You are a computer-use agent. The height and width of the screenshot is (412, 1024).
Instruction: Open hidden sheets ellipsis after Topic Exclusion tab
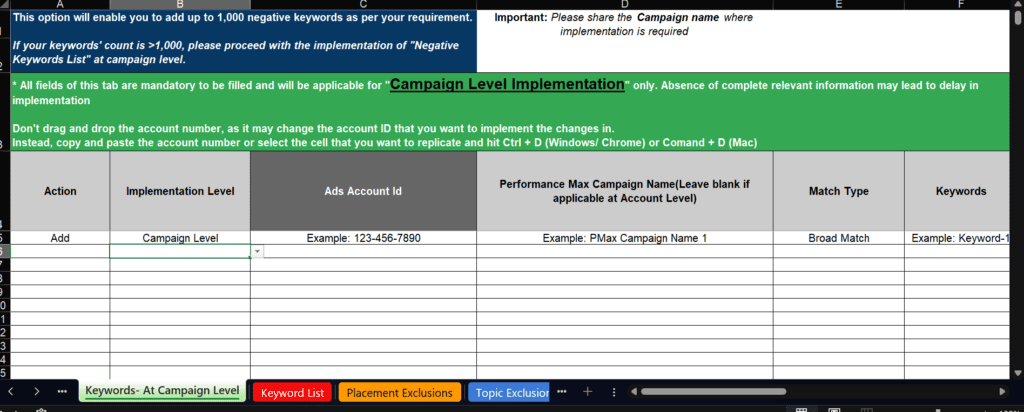(x=562, y=392)
